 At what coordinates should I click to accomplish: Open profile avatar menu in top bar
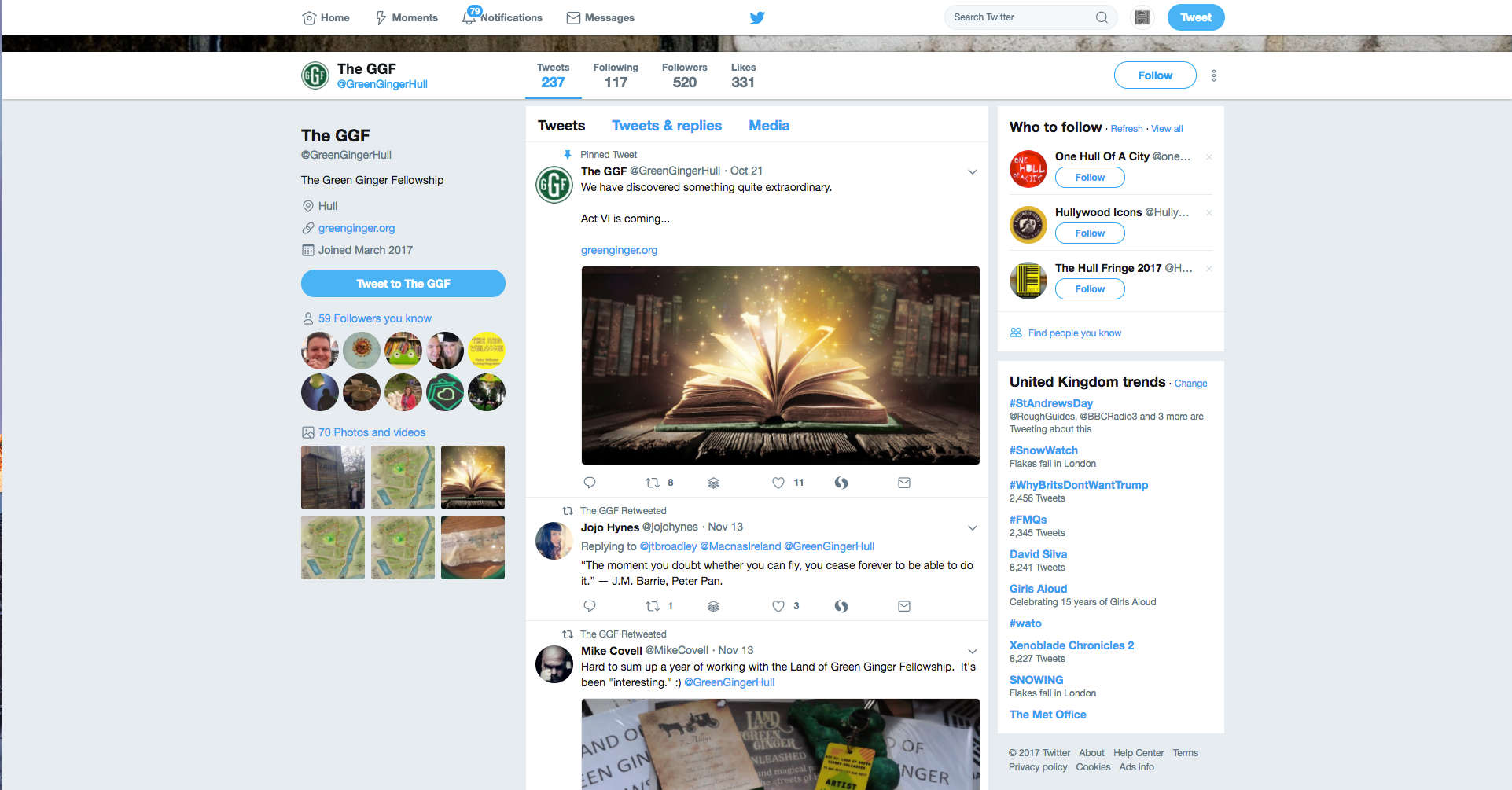pyautogui.click(x=1142, y=17)
